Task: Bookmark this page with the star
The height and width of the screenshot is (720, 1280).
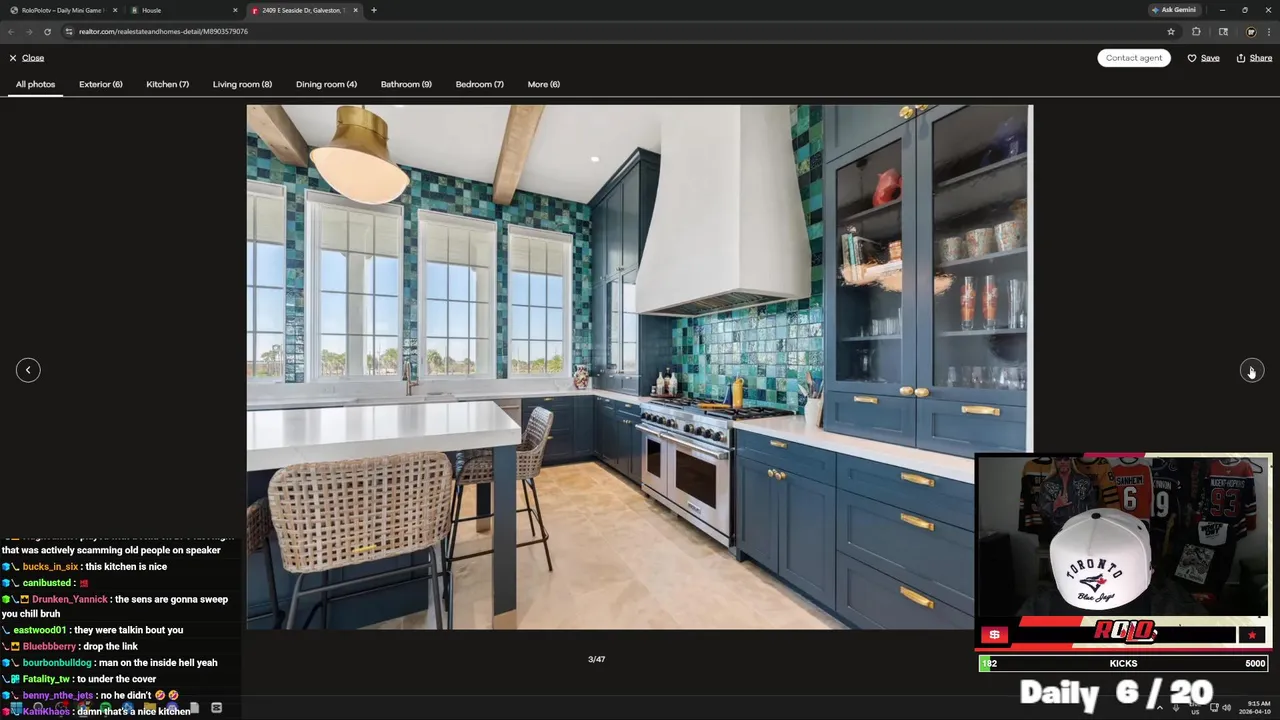Action: click(1171, 31)
